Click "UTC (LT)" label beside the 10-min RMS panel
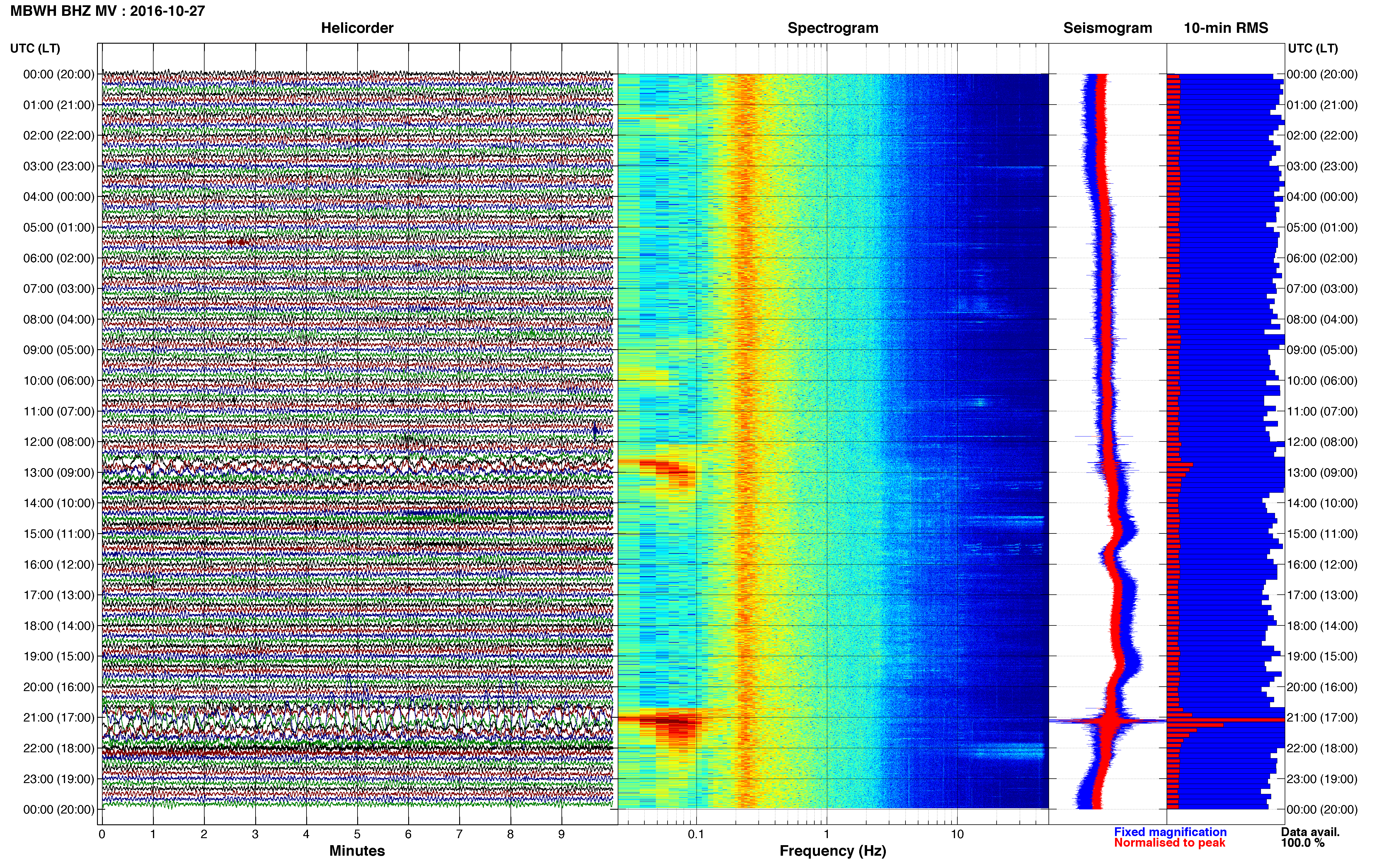The width and height of the screenshot is (1389, 868). click(1313, 48)
